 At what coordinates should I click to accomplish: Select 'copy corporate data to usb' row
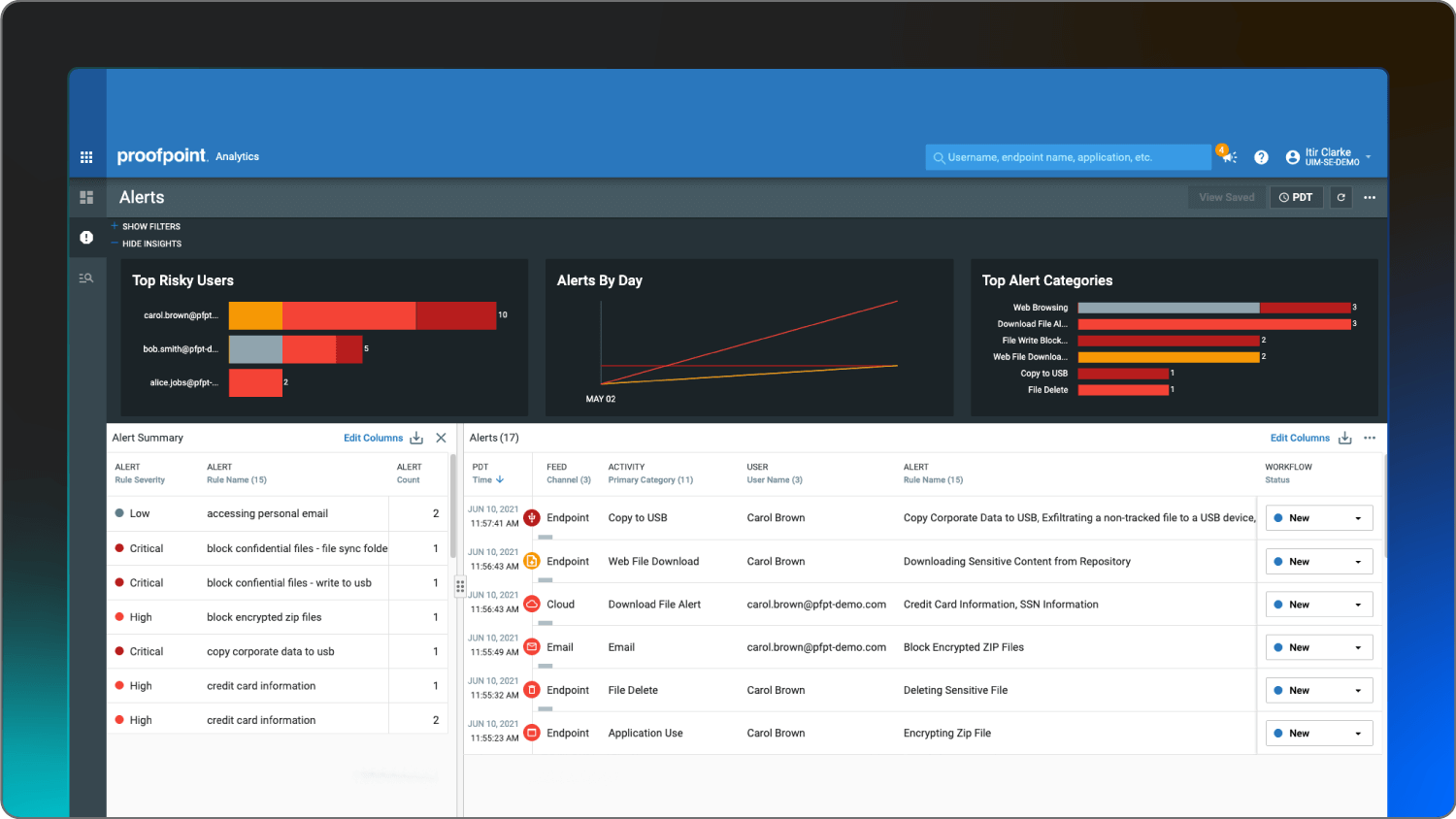(x=278, y=651)
